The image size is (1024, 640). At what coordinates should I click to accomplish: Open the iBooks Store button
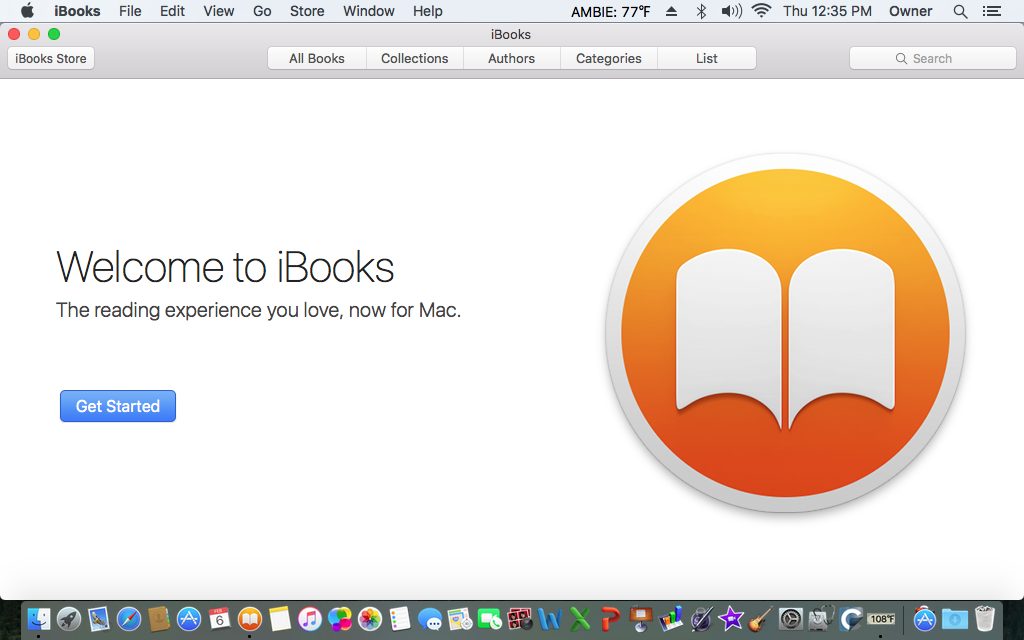(x=51, y=58)
